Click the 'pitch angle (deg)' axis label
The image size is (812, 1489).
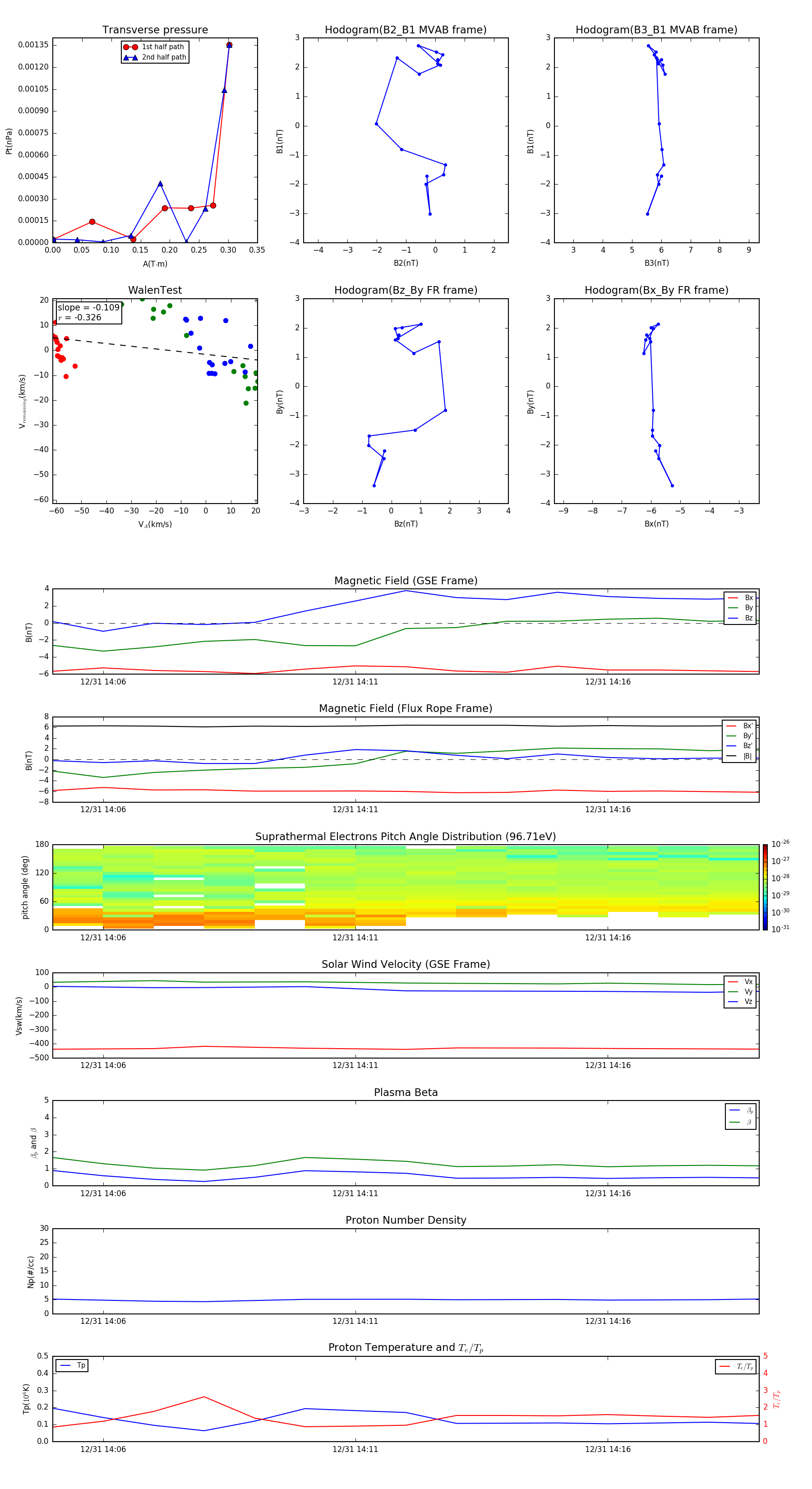click(25, 887)
